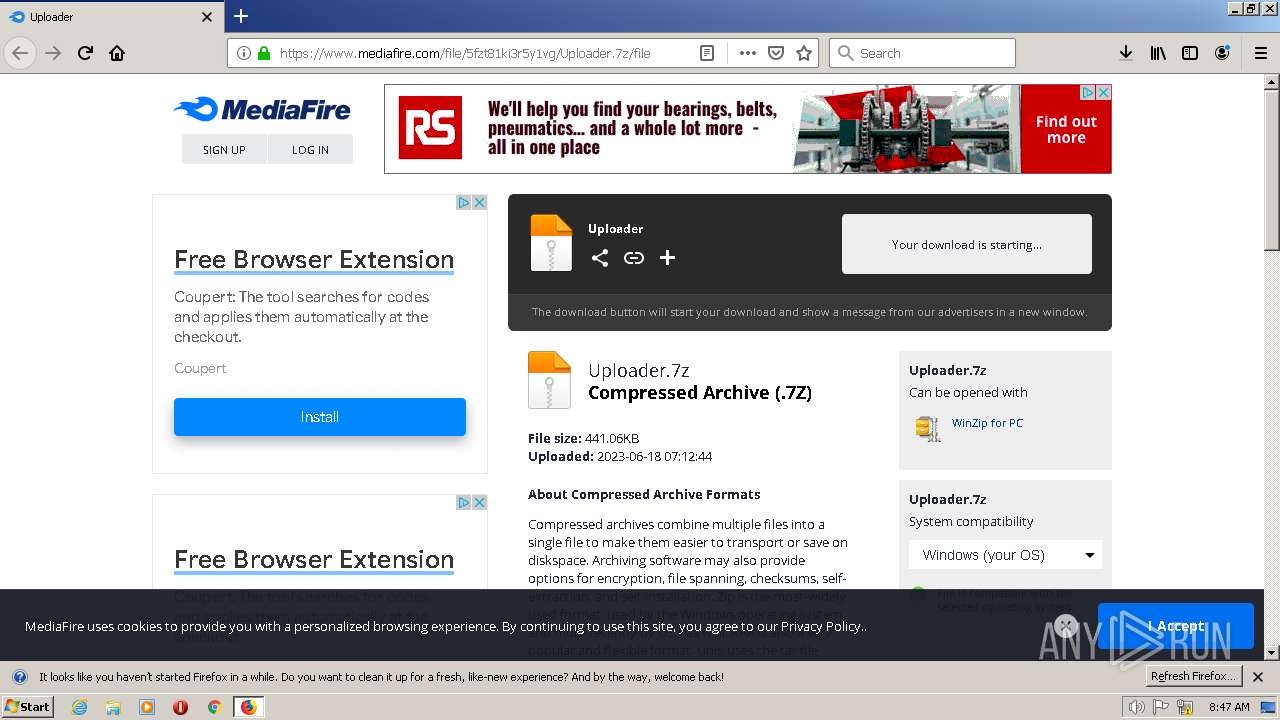Open the Firefox home page icon
The image size is (1280, 720).
(117, 53)
